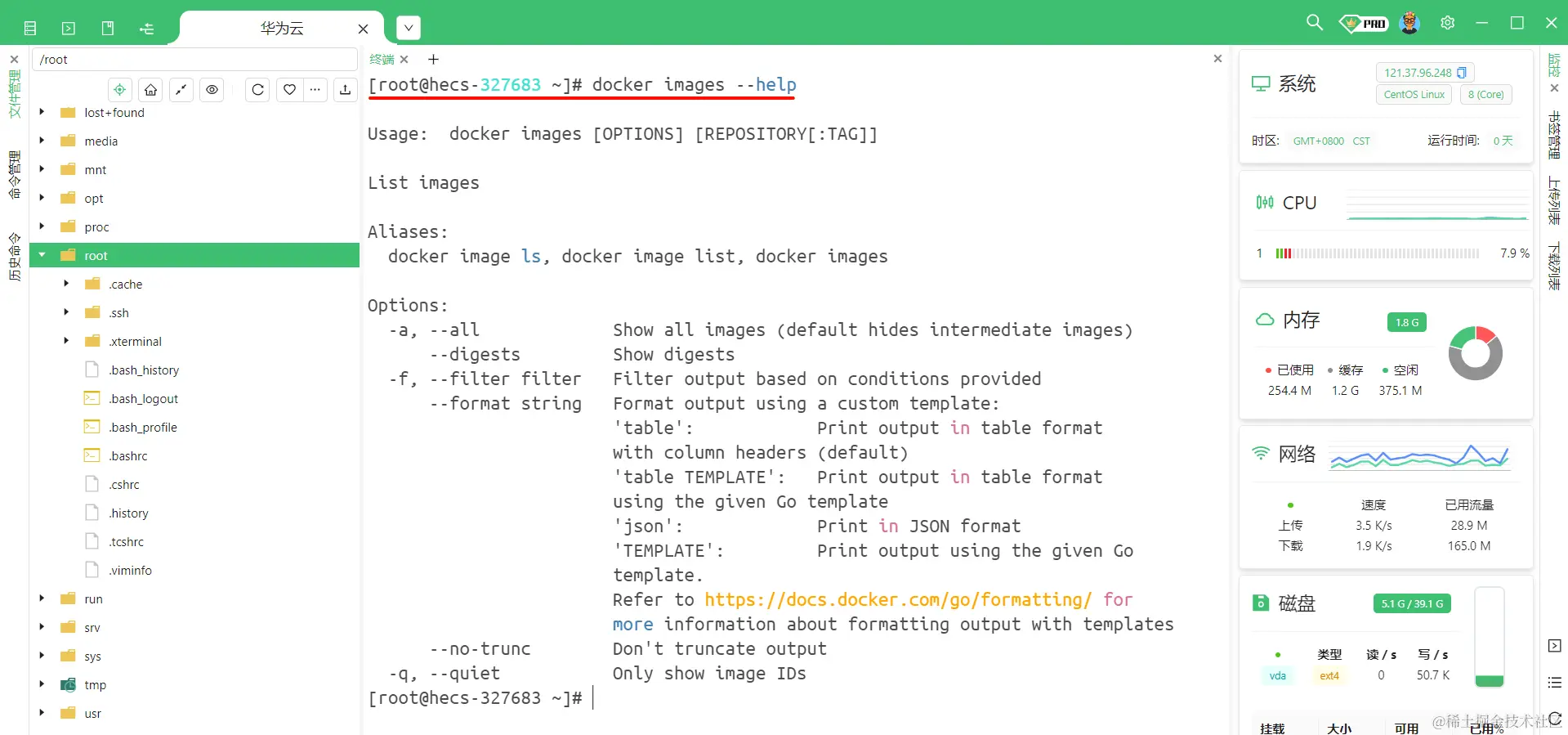Image resolution: width=1568 pixels, height=735 pixels.
Task: Click the CPU usage bar
Action: (1377, 253)
